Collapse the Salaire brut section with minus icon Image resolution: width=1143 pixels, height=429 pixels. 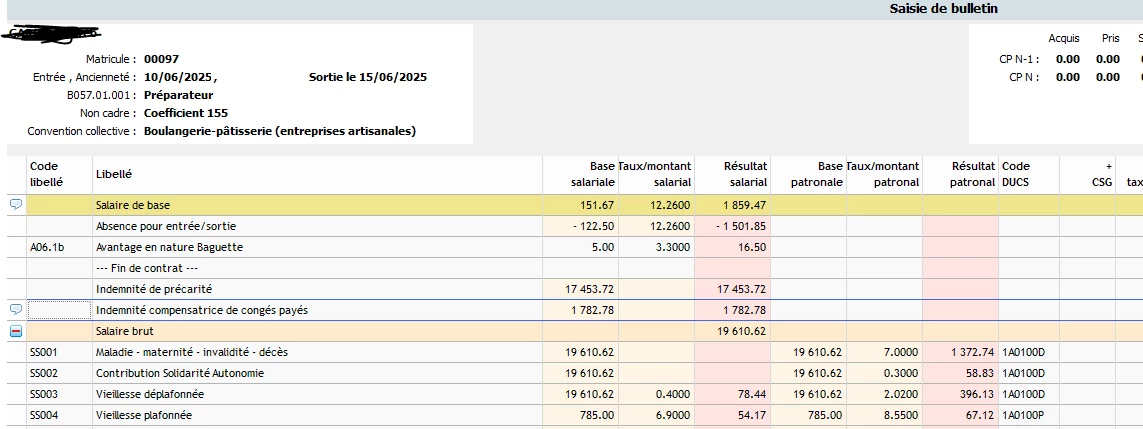tap(16, 331)
